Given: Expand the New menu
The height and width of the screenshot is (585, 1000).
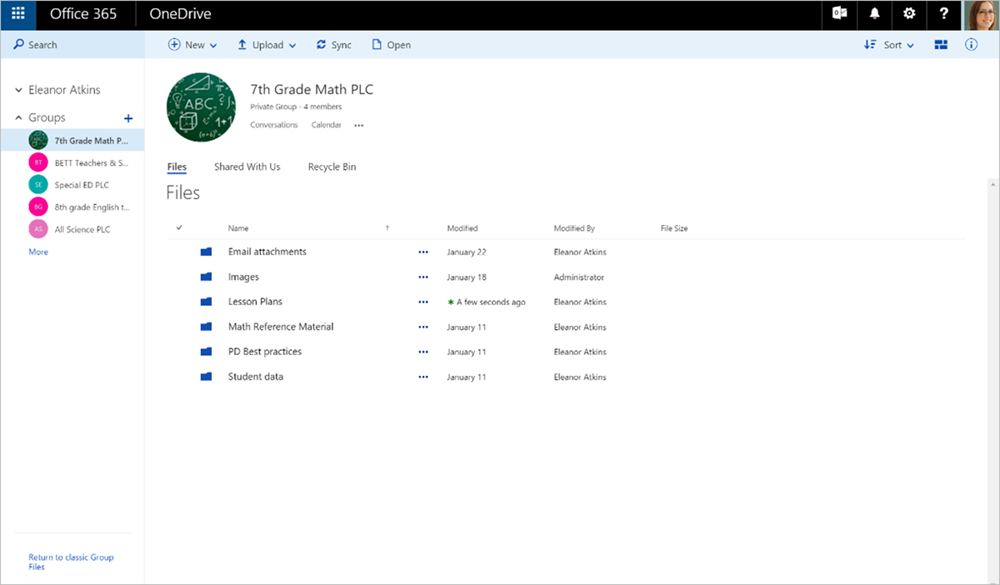Looking at the screenshot, I should pyautogui.click(x=192, y=44).
